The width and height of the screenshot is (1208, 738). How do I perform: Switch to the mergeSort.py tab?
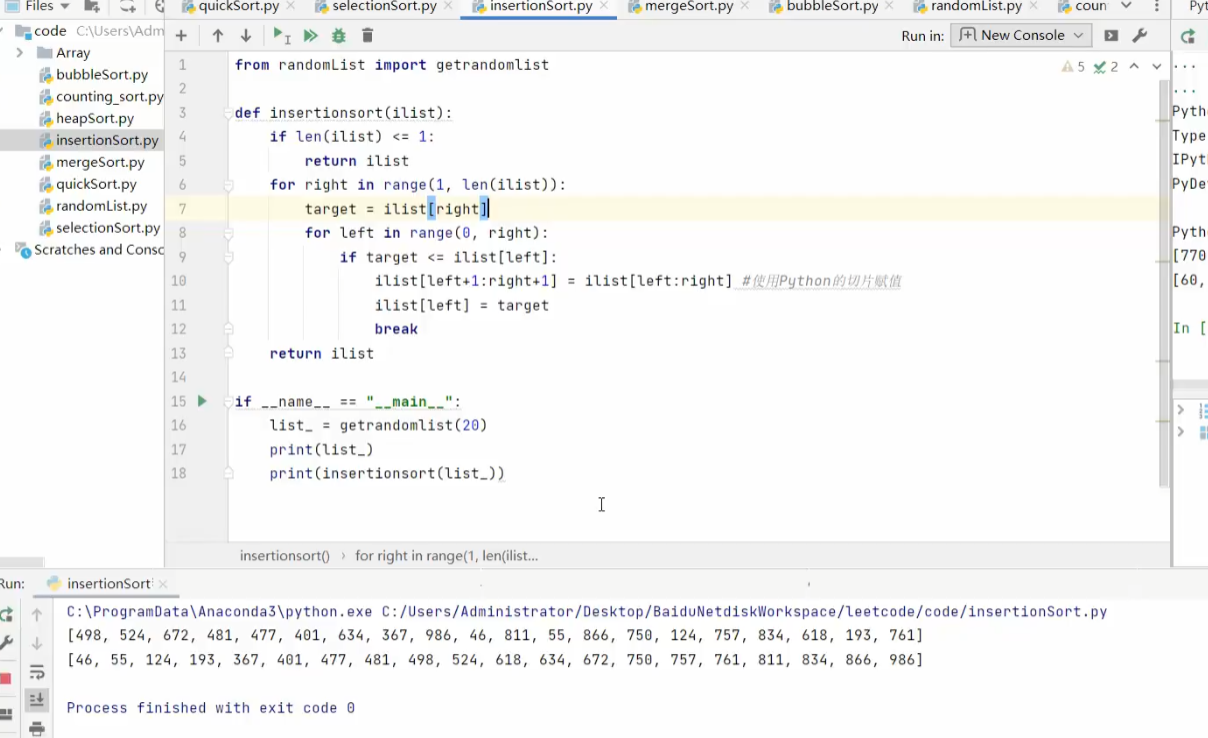coord(690,7)
